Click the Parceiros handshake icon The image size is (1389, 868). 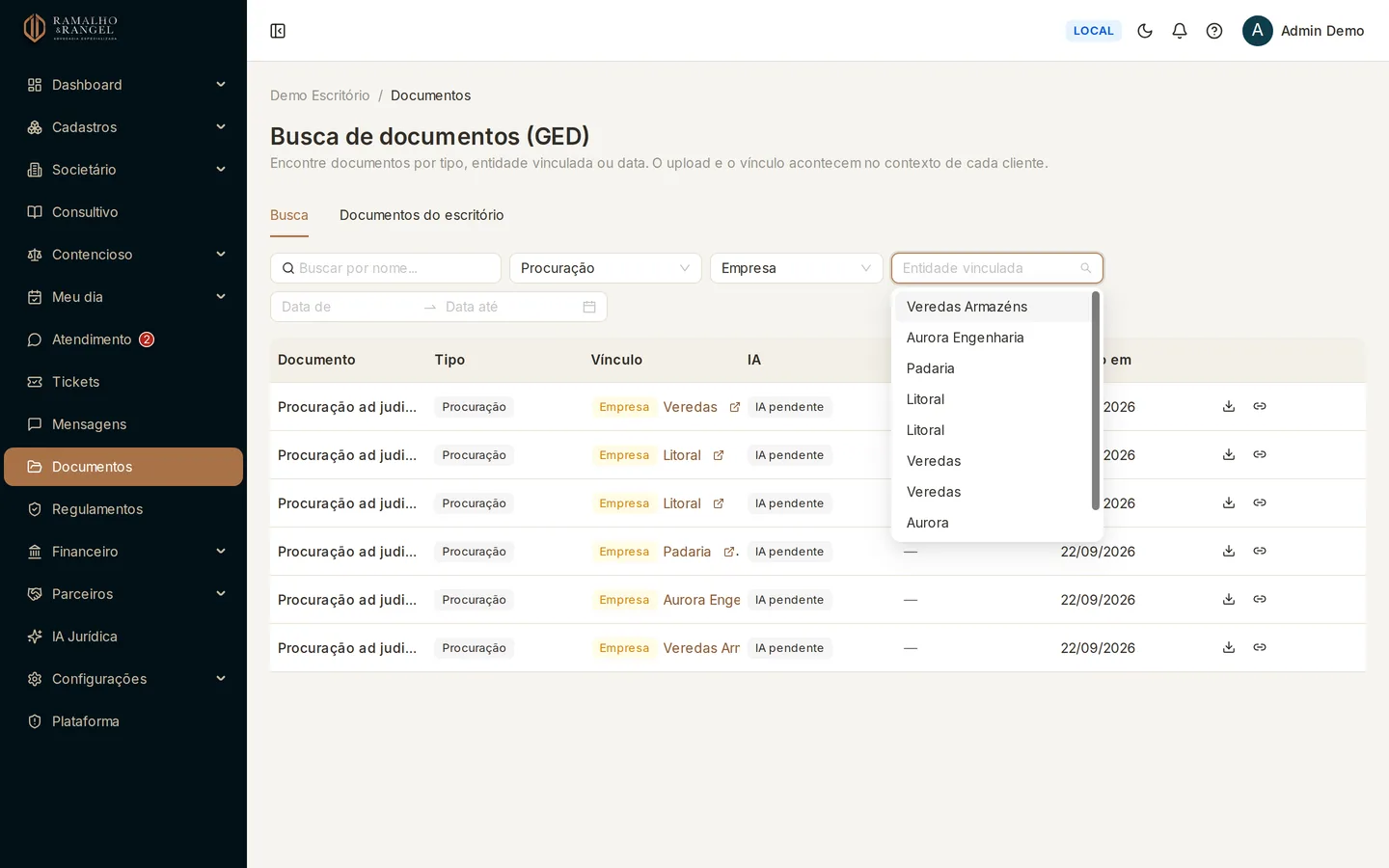click(35, 594)
